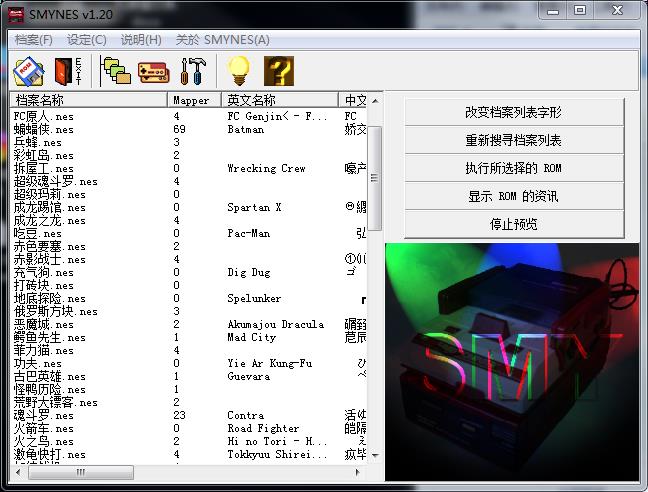Screen dimensions: 648x492
Task: Select the 火箭车.nes file
Action: click(44, 429)
